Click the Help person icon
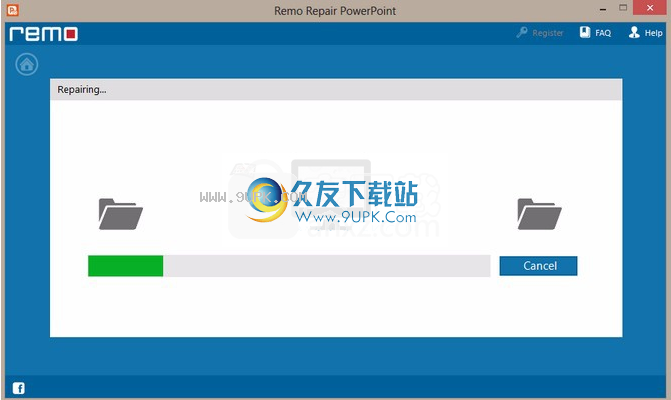The width and height of the screenshot is (671, 400). click(634, 32)
